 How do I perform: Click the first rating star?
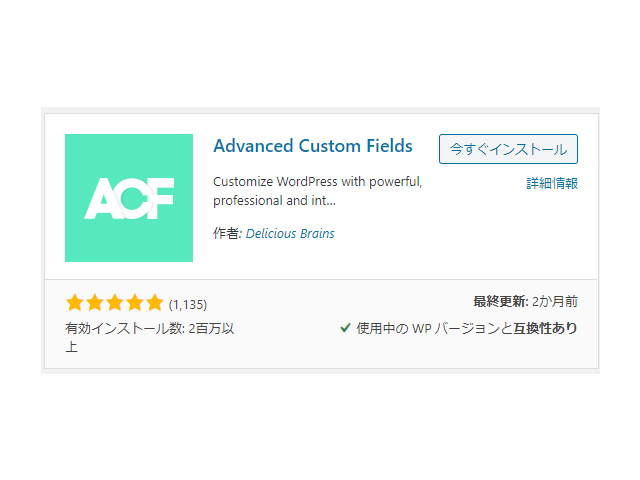pyautogui.click(x=75, y=303)
